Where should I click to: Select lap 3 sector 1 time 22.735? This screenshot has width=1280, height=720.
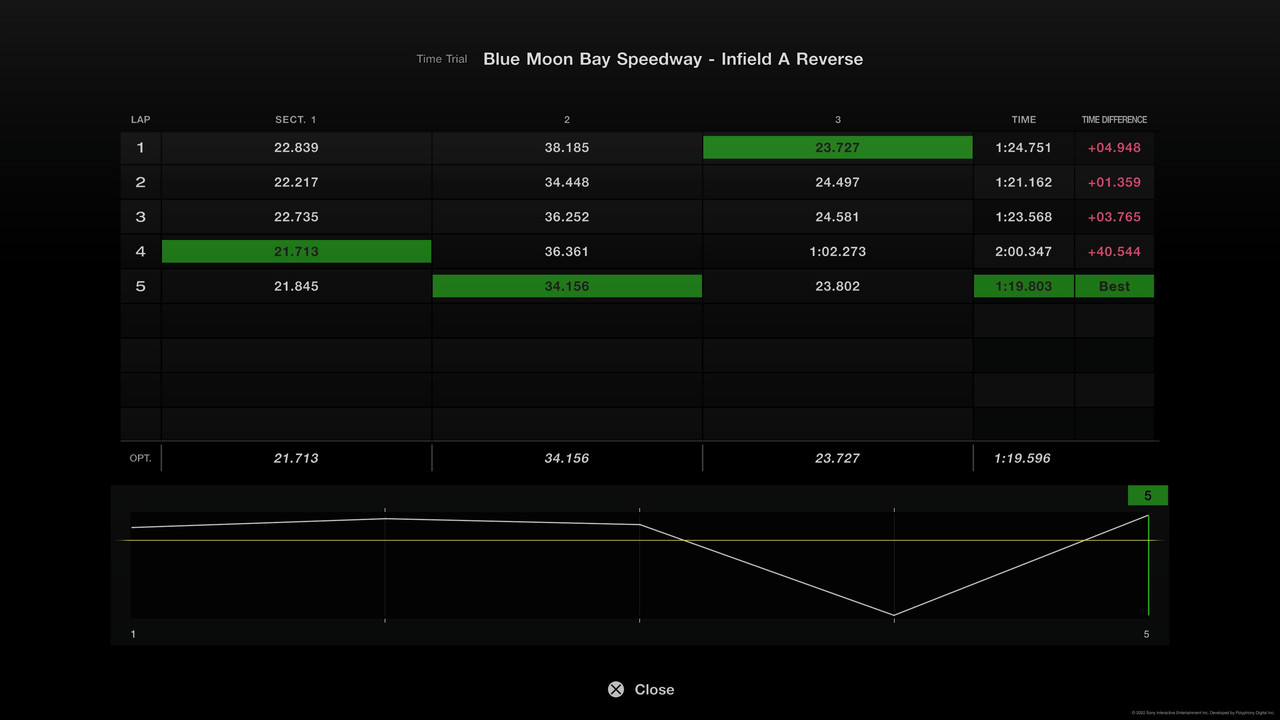point(296,217)
